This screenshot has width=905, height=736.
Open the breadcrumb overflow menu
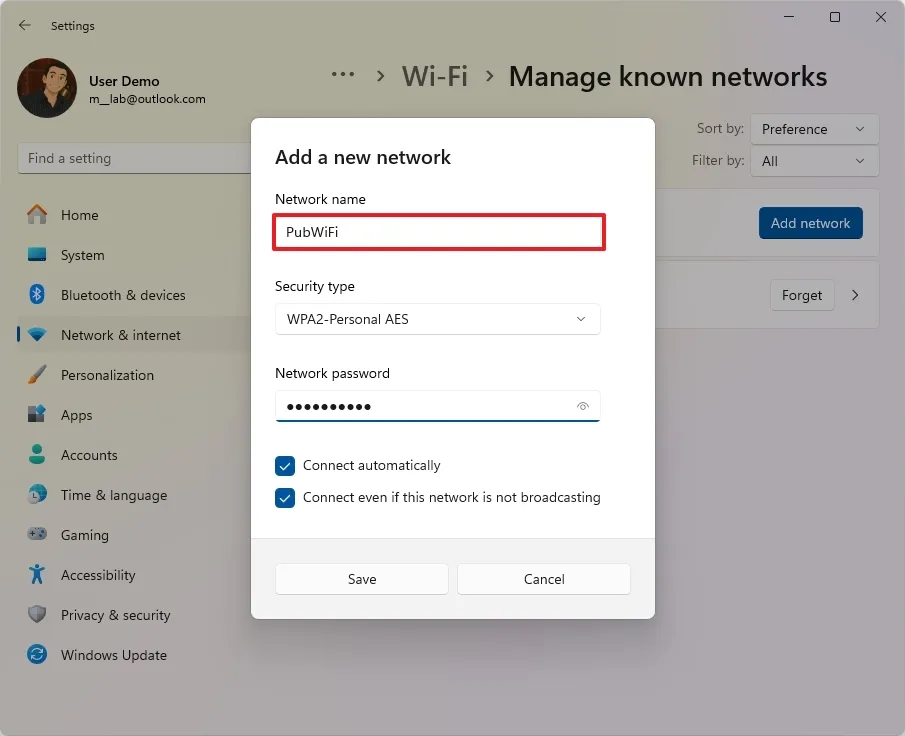click(343, 74)
